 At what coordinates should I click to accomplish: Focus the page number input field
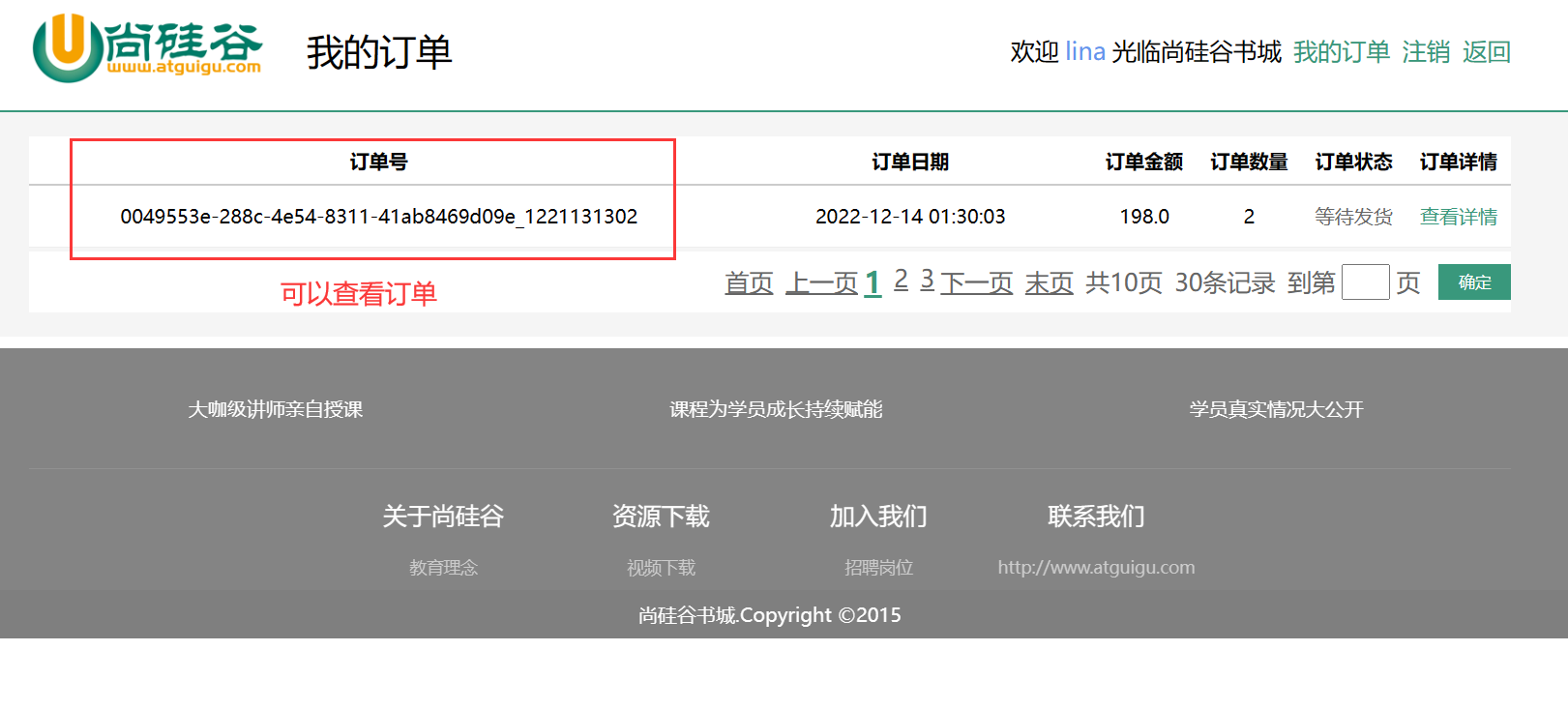[1365, 282]
